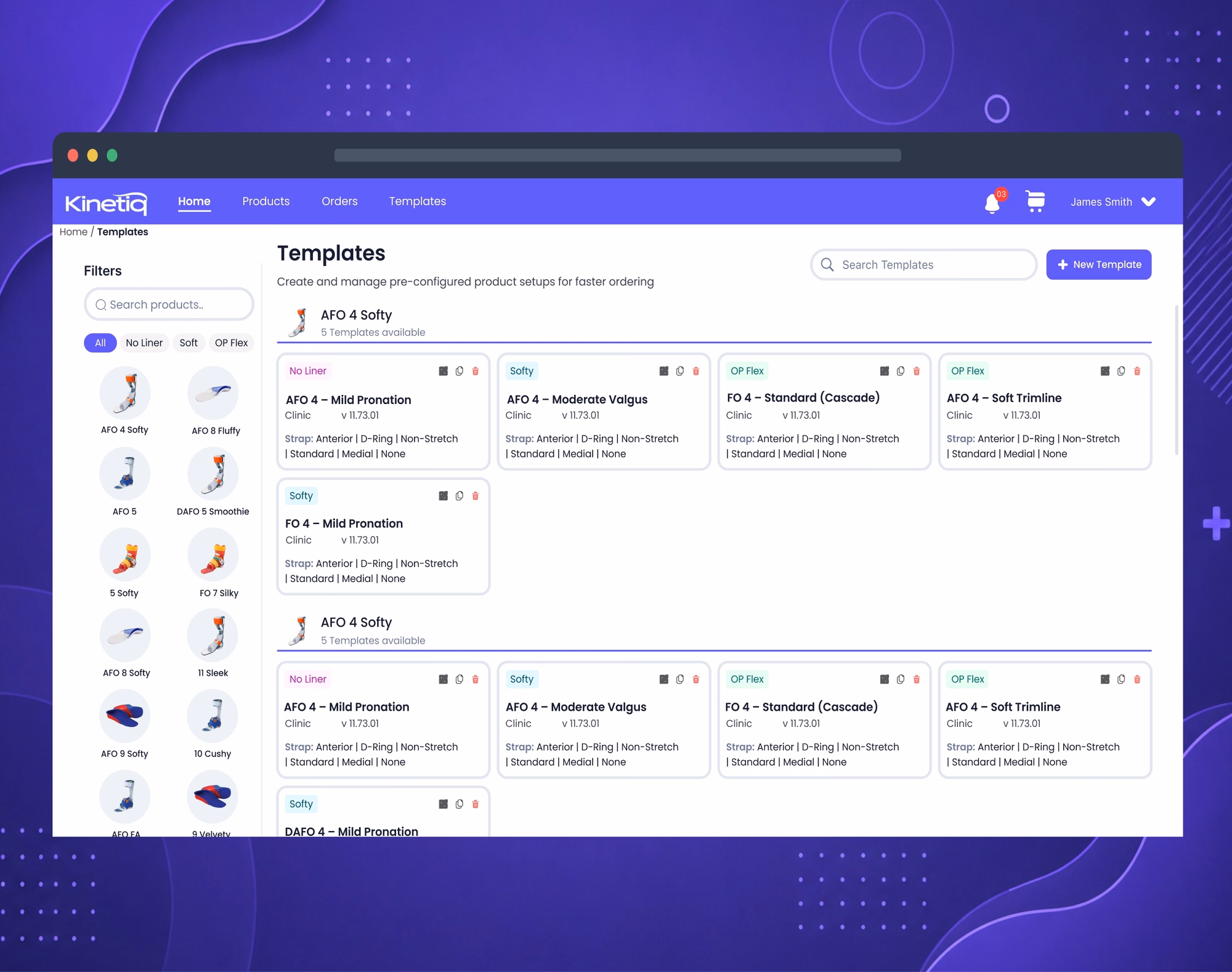Focus the Search Templates field

click(x=924, y=265)
